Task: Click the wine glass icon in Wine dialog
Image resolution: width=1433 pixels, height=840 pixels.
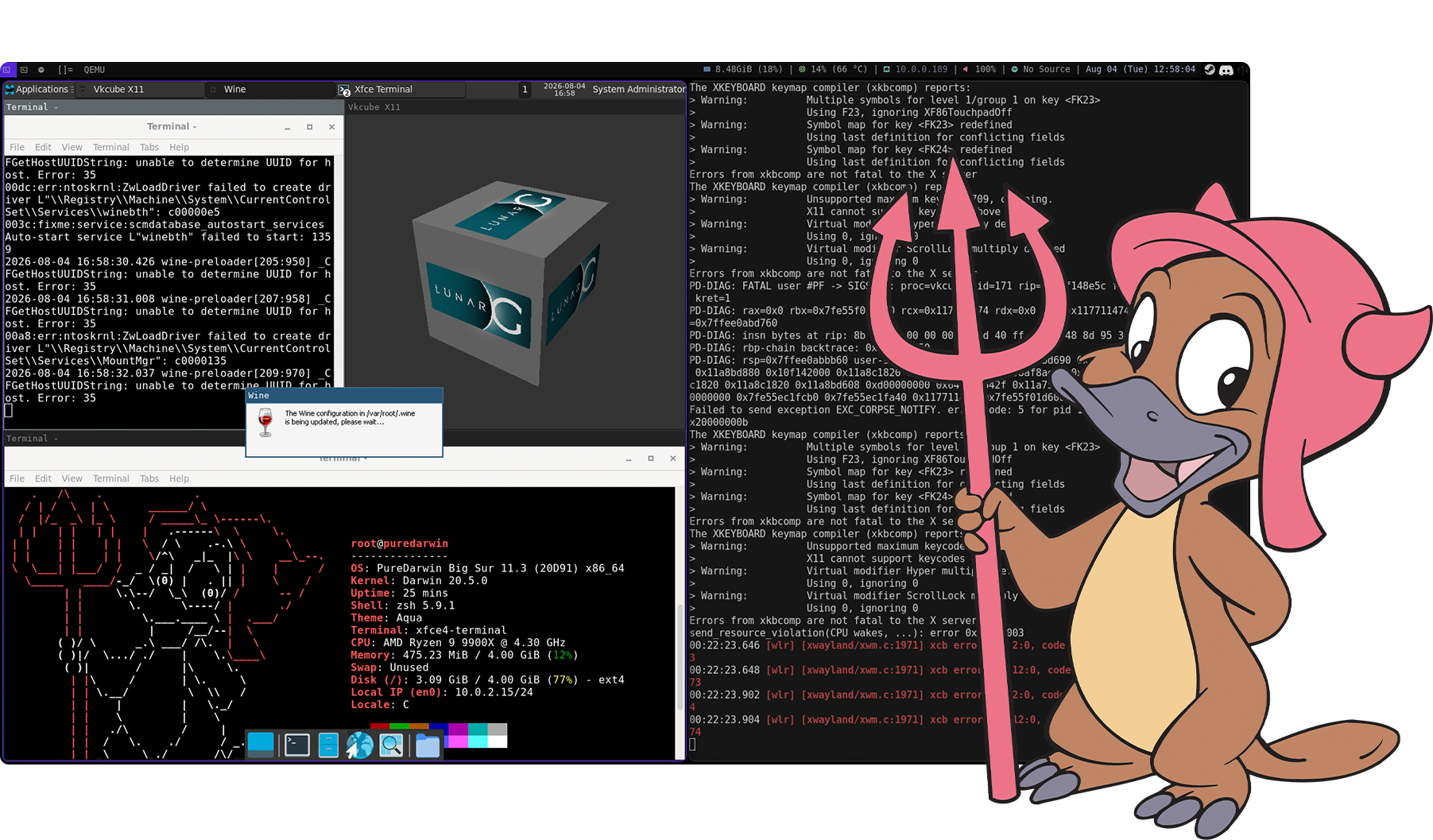Action: click(x=265, y=422)
